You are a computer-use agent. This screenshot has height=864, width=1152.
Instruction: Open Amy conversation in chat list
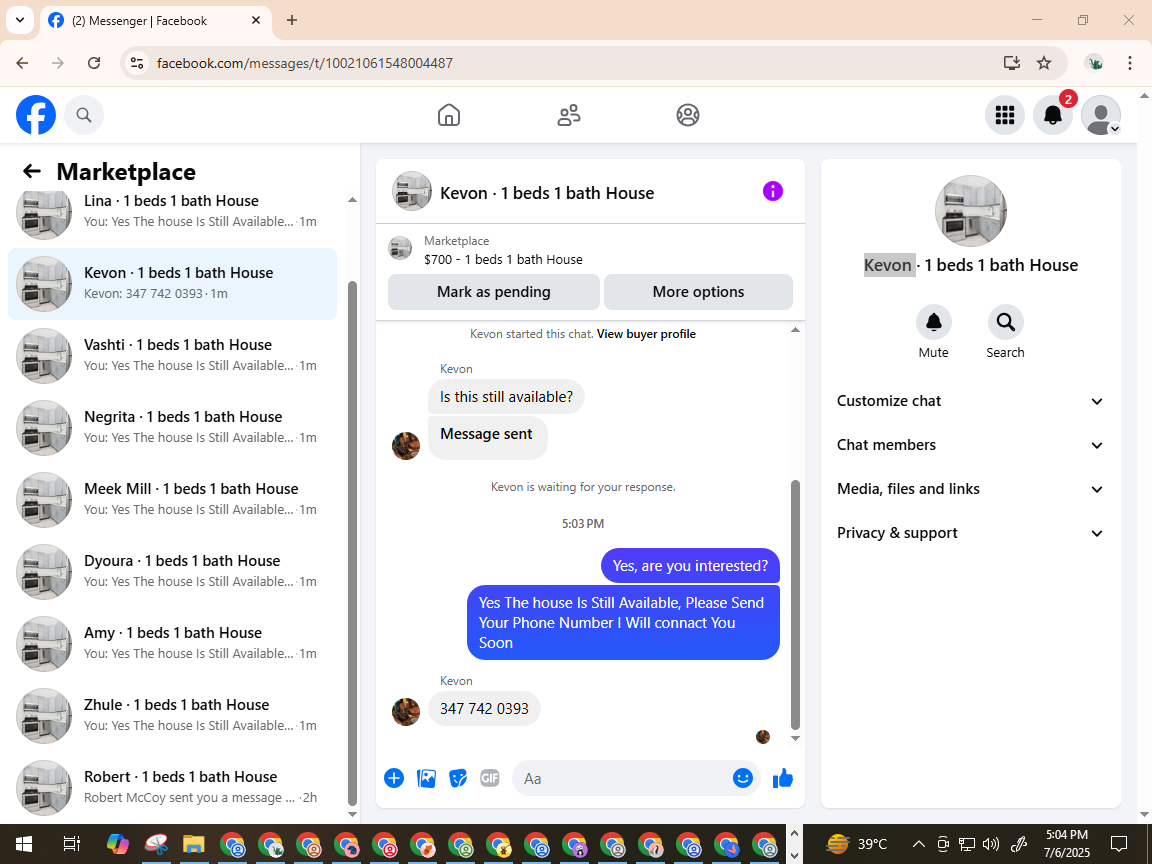click(x=173, y=644)
